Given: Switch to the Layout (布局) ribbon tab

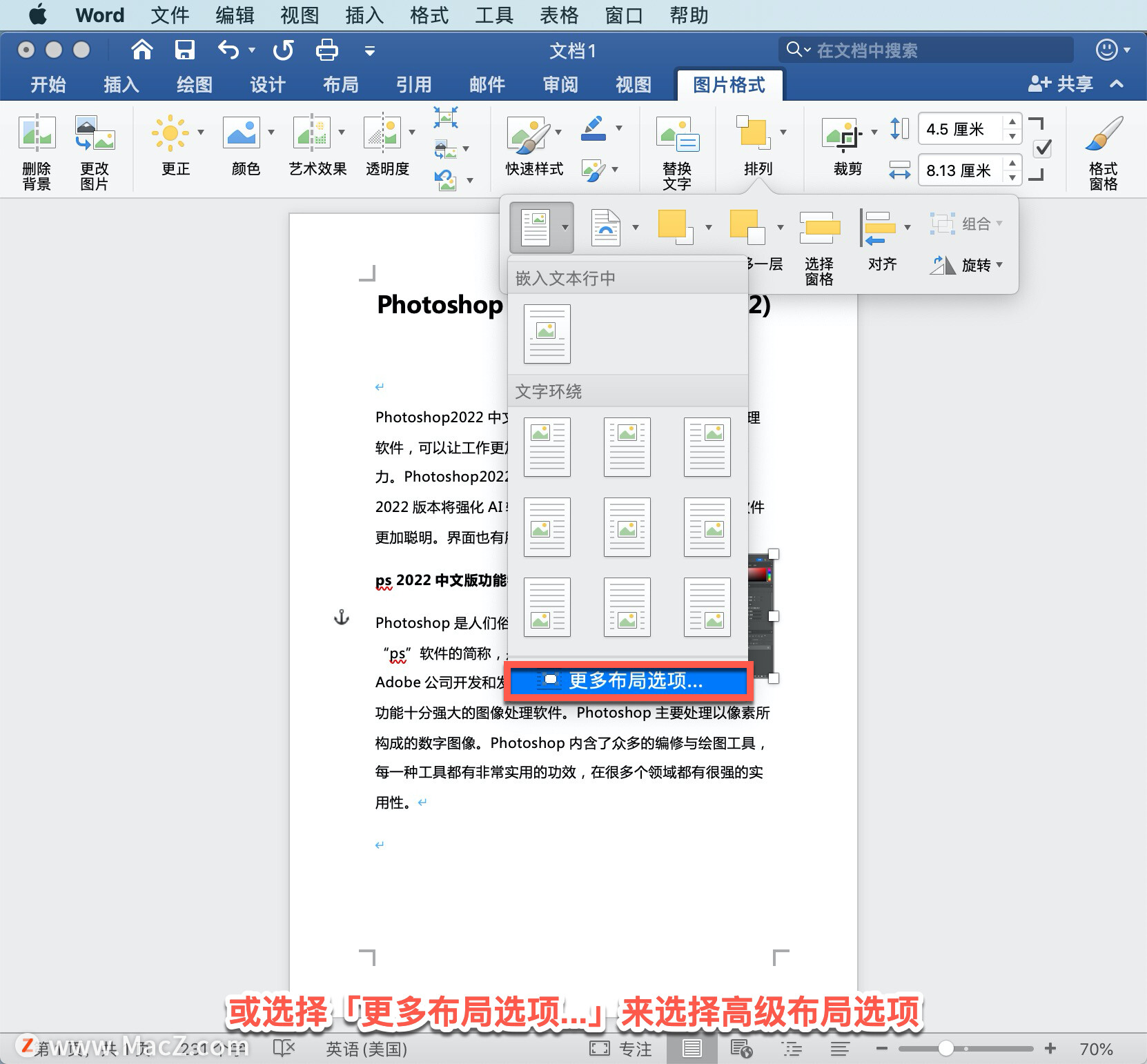Looking at the screenshot, I should tap(341, 84).
